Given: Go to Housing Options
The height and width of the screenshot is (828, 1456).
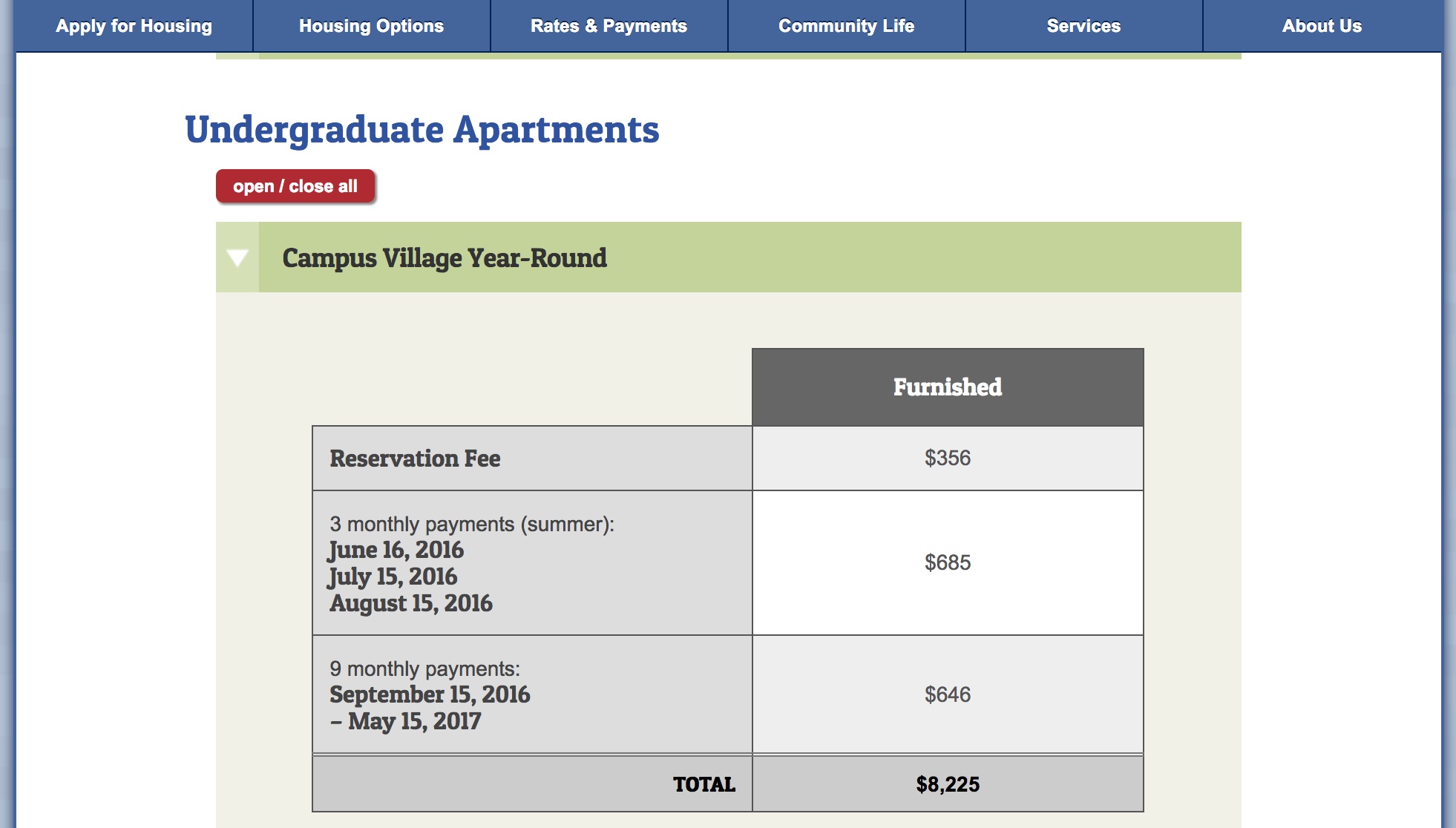Looking at the screenshot, I should coord(371,26).
